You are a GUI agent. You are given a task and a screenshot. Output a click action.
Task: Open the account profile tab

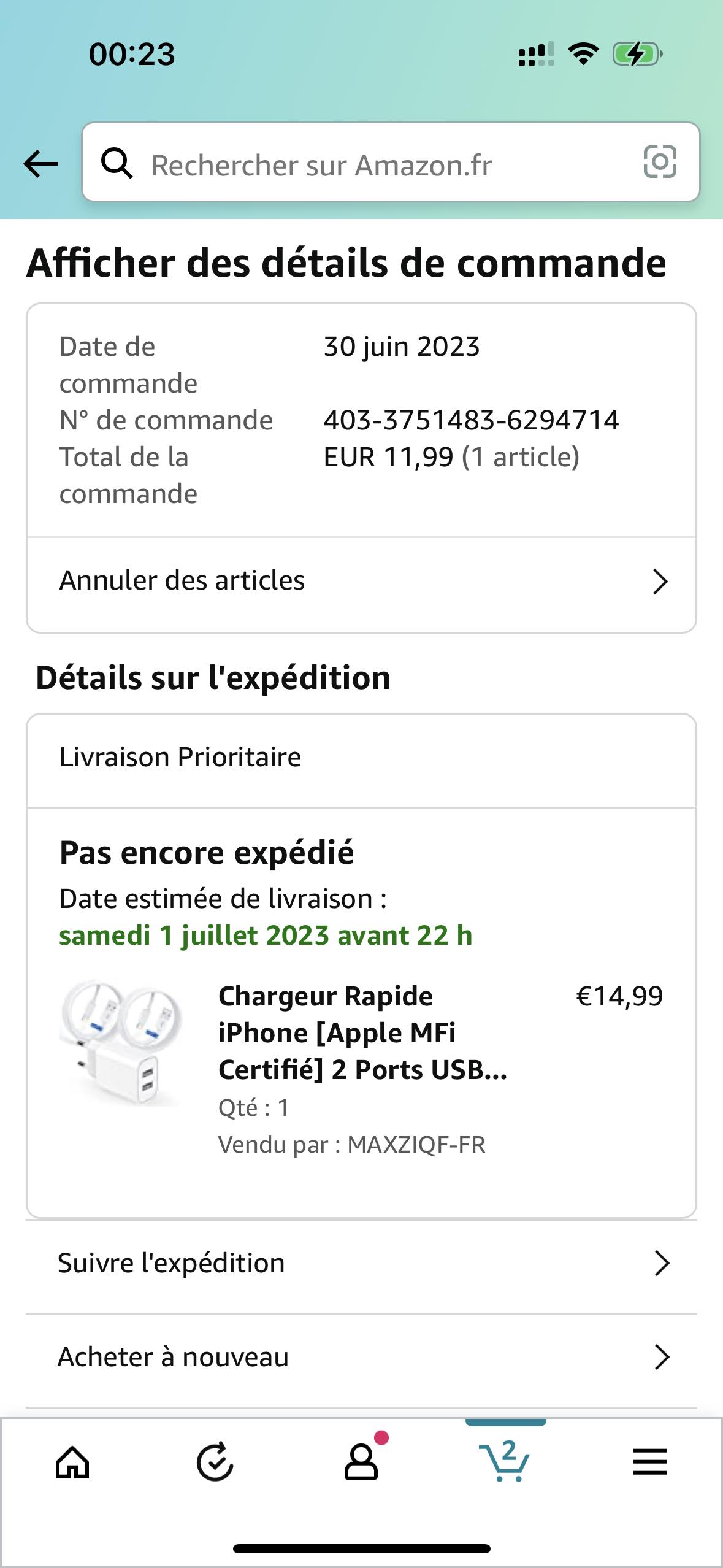coord(361,1462)
